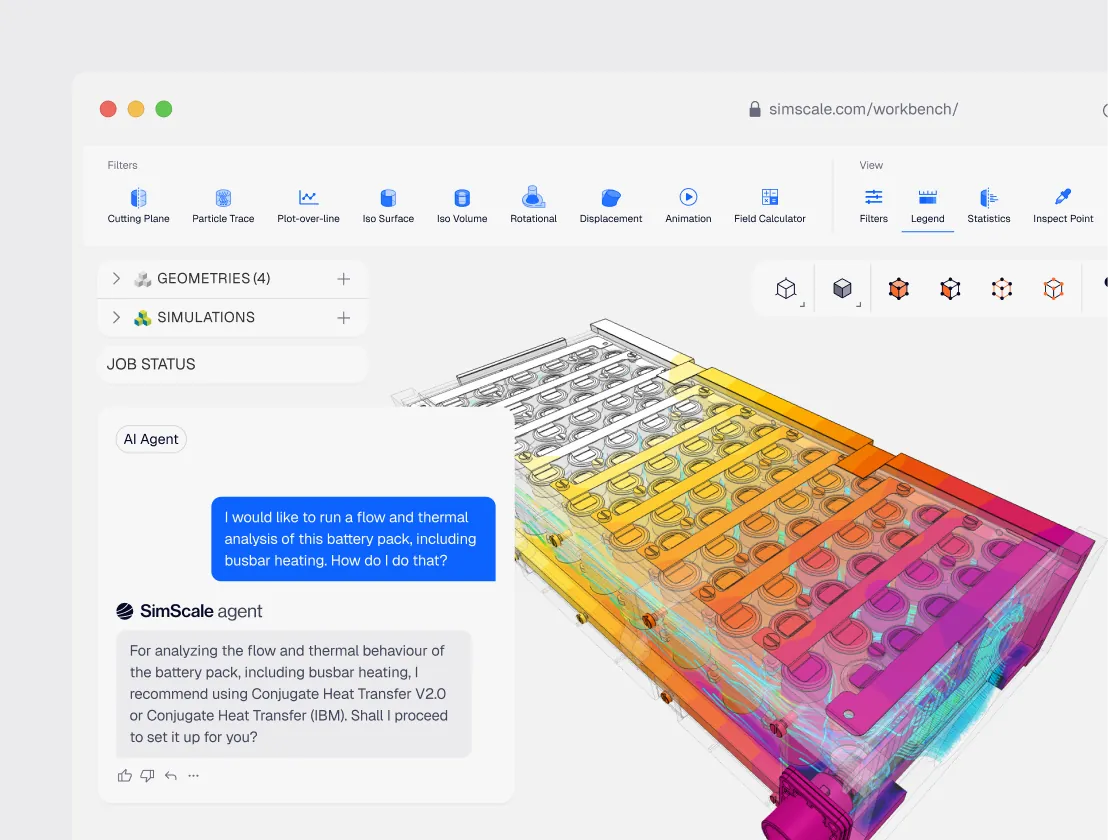Viewport: 1108px width, 840px height.
Task: Pick the orange face cube selection mode
Action: coord(950,288)
